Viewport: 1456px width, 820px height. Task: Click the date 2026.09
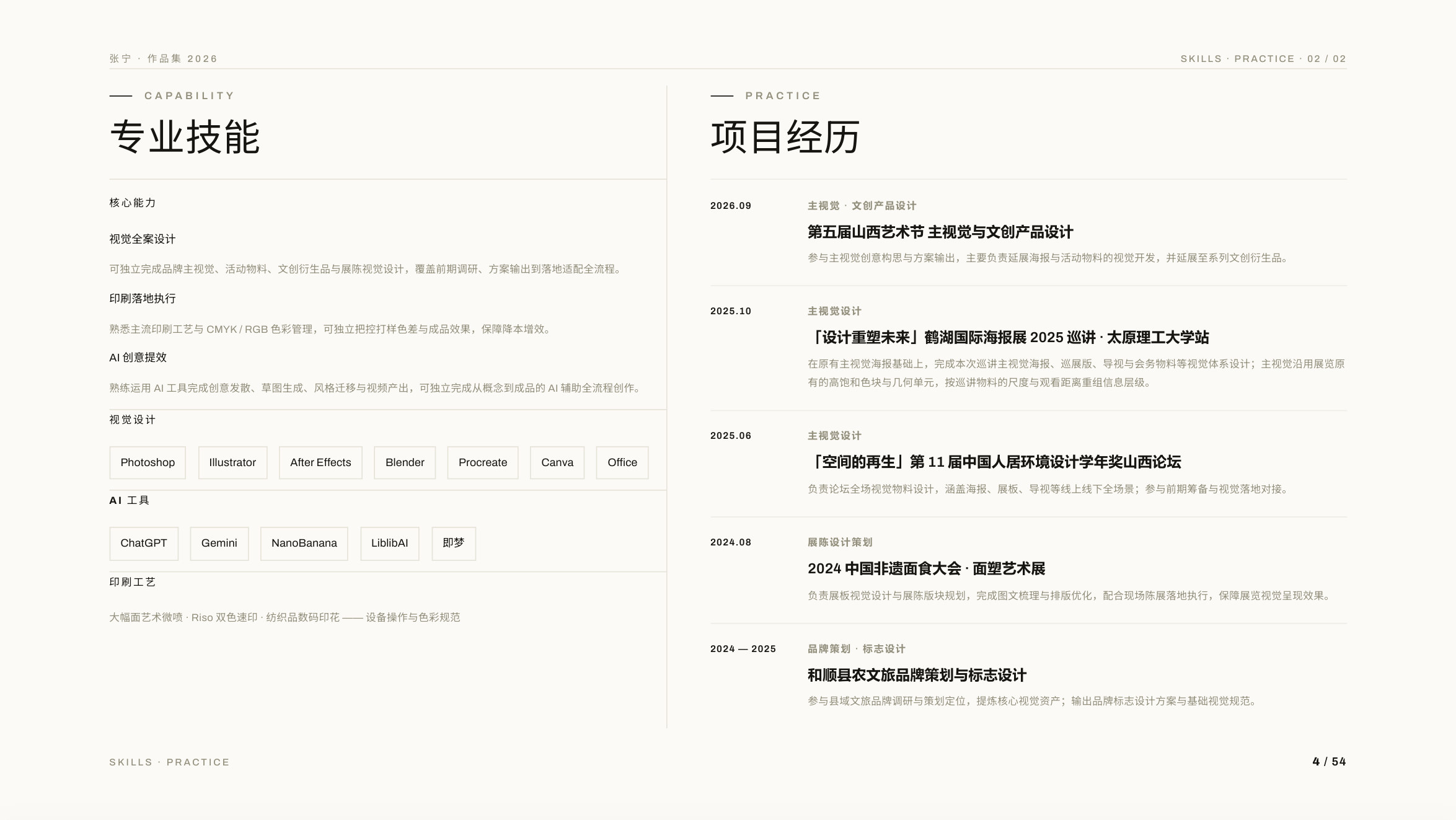tap(731, 206)
